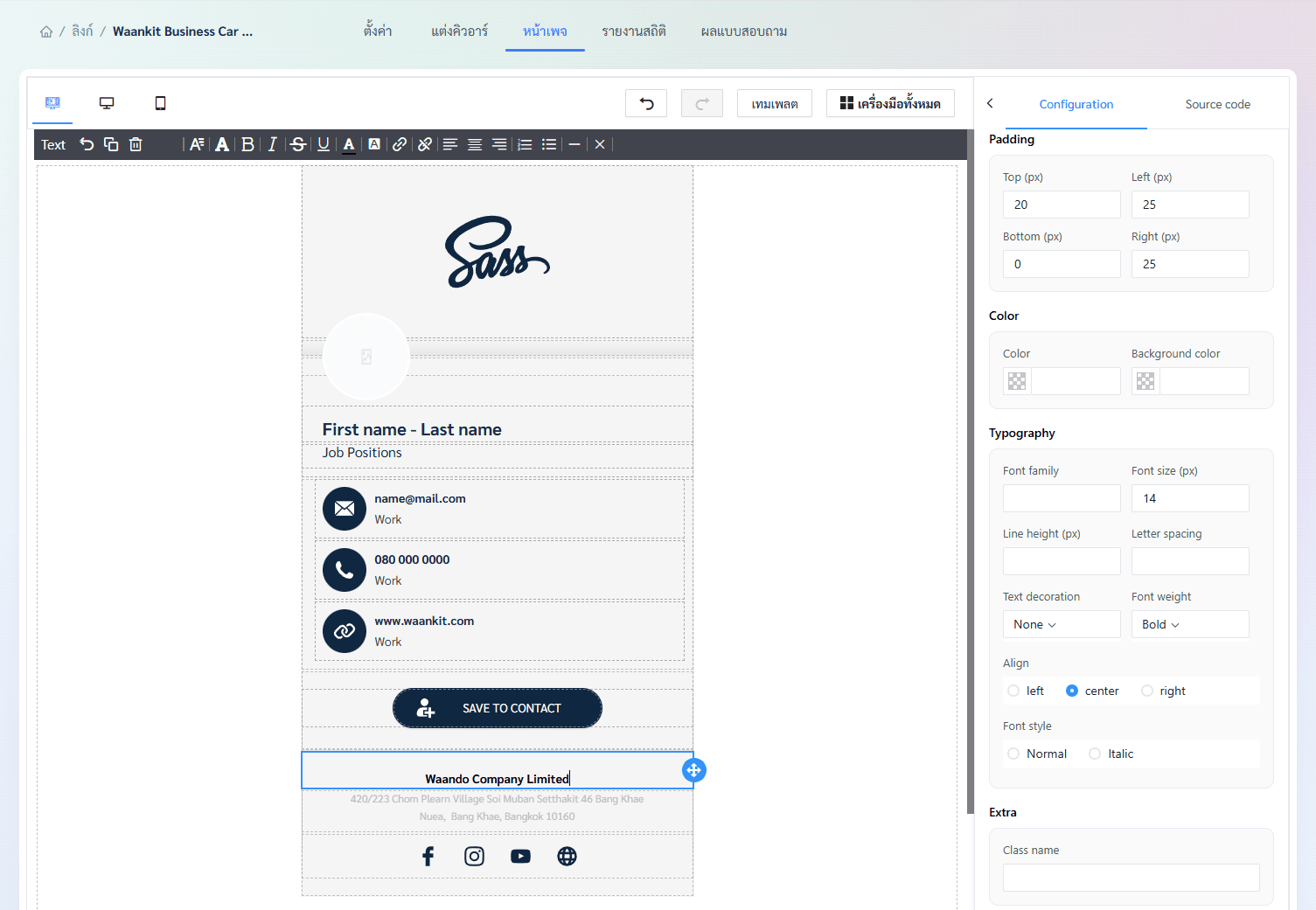
Task: Switch to the Source code tab
Action: point(1217,104)
